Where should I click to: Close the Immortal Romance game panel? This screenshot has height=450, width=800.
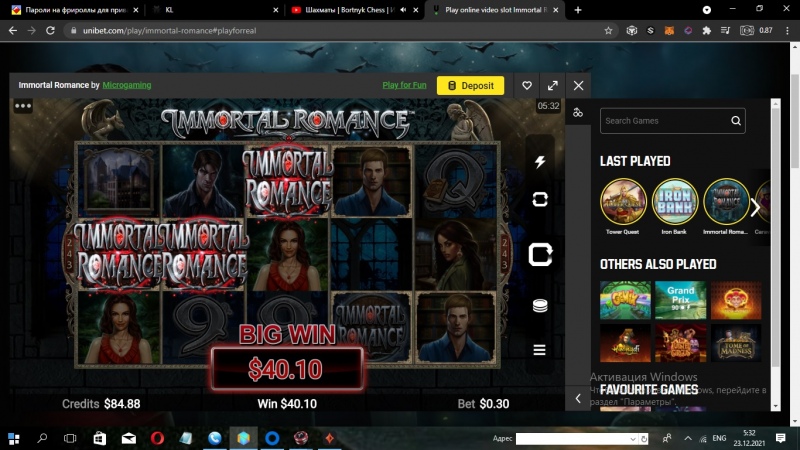tap(578, 86)
